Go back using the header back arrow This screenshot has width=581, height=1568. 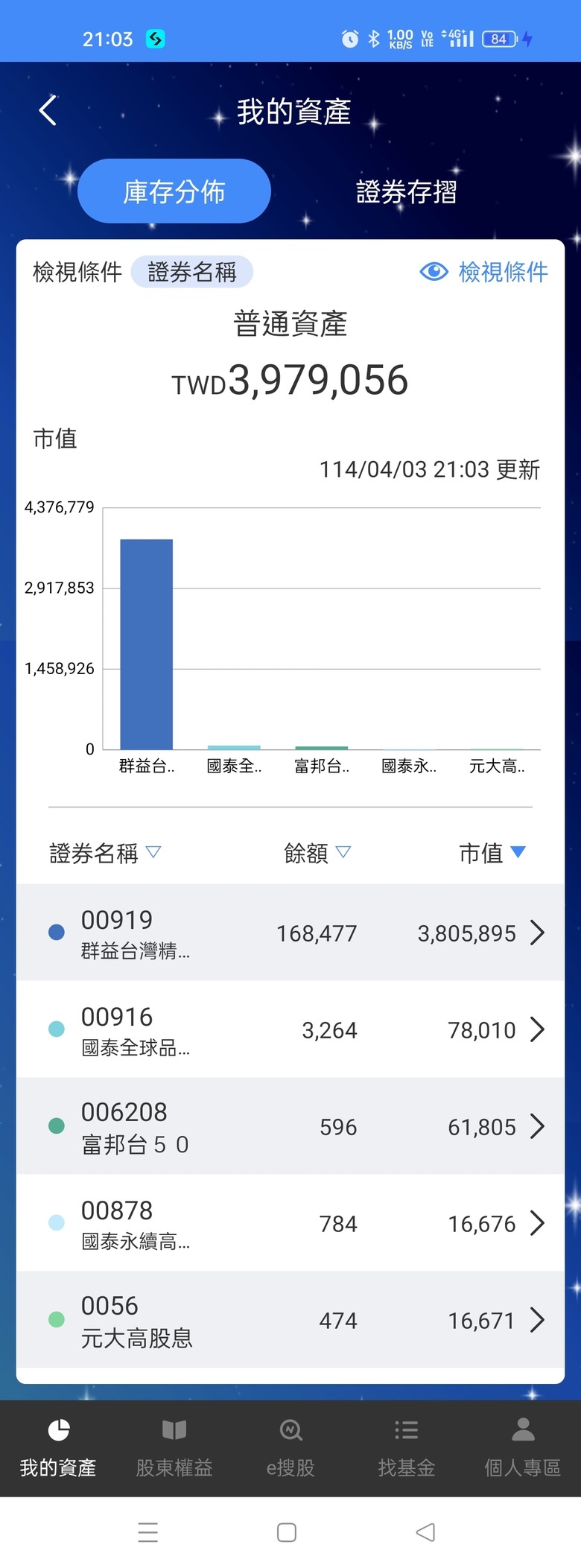[x=48, y=111]
